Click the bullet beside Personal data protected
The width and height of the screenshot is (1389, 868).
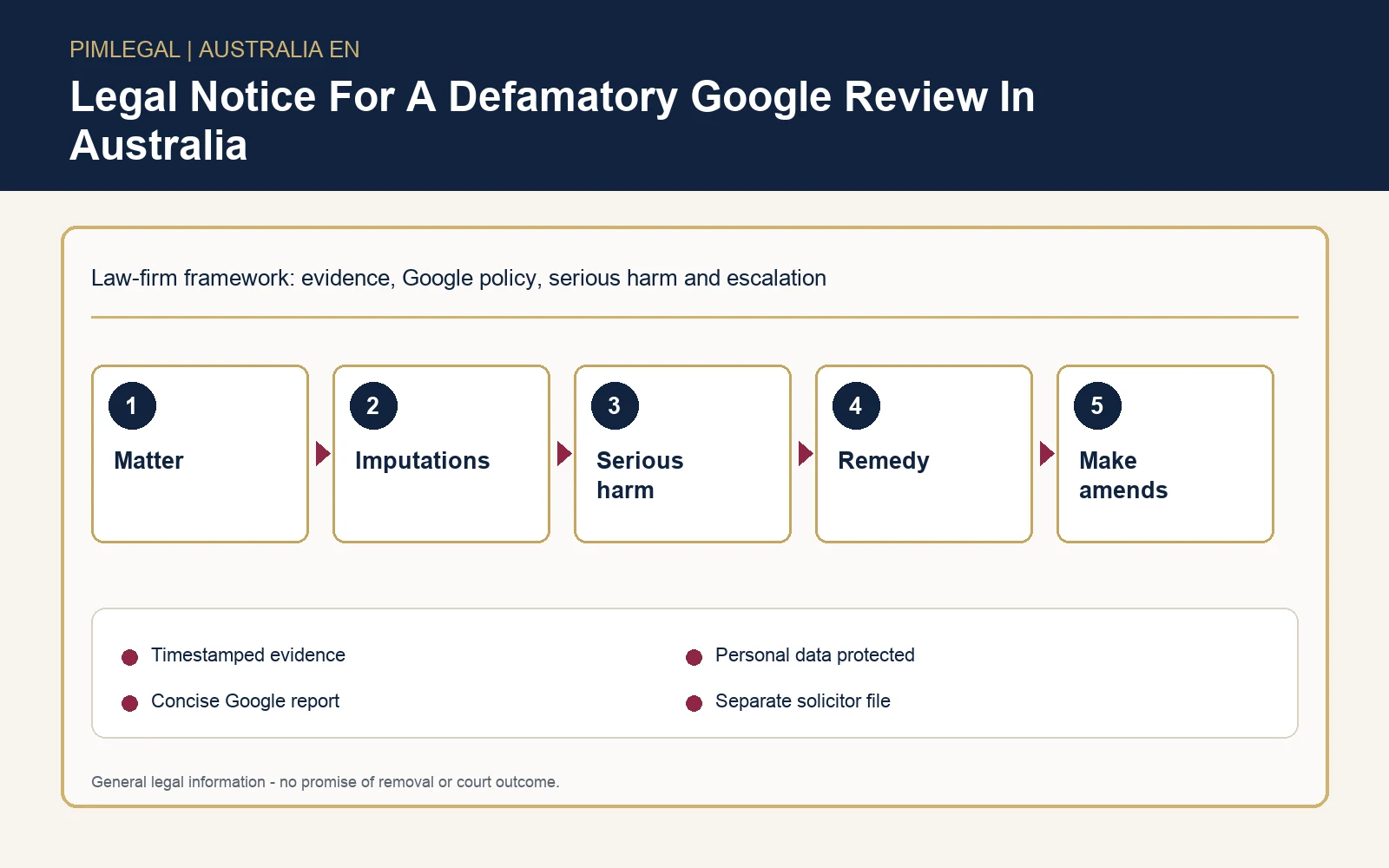pos(694,657)
